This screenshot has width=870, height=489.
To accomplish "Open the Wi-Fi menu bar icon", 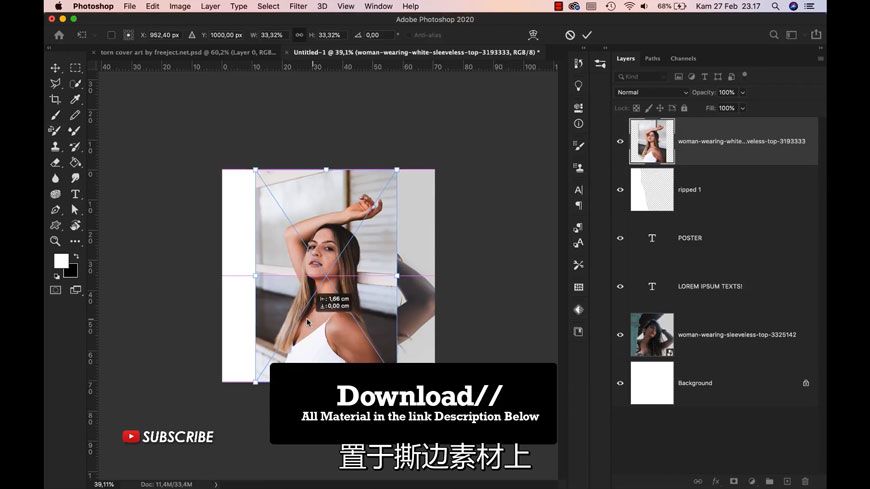I will [x=629, y=6].
